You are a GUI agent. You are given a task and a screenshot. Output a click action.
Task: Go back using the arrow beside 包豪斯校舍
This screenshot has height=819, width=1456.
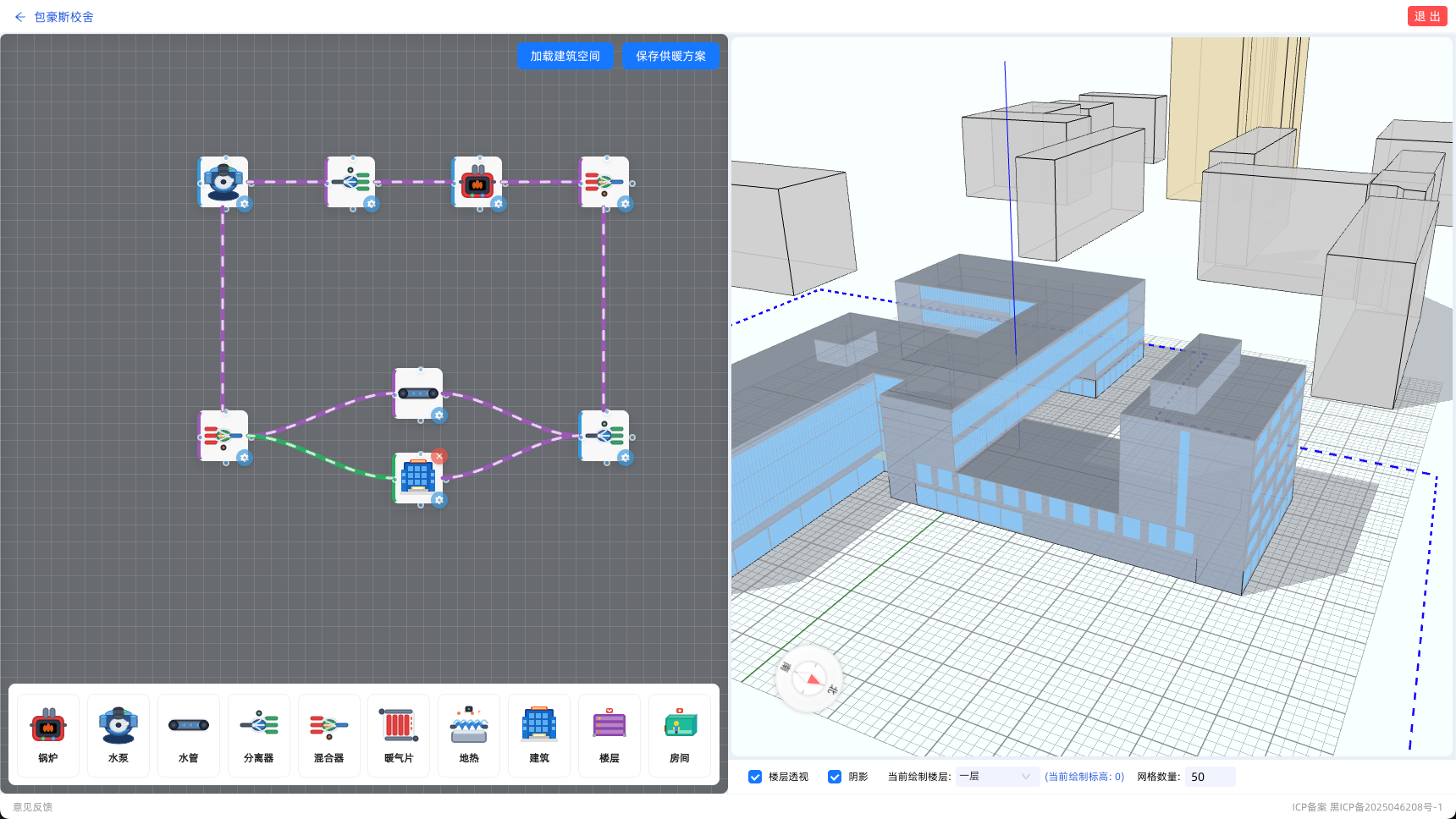[20, 17]
